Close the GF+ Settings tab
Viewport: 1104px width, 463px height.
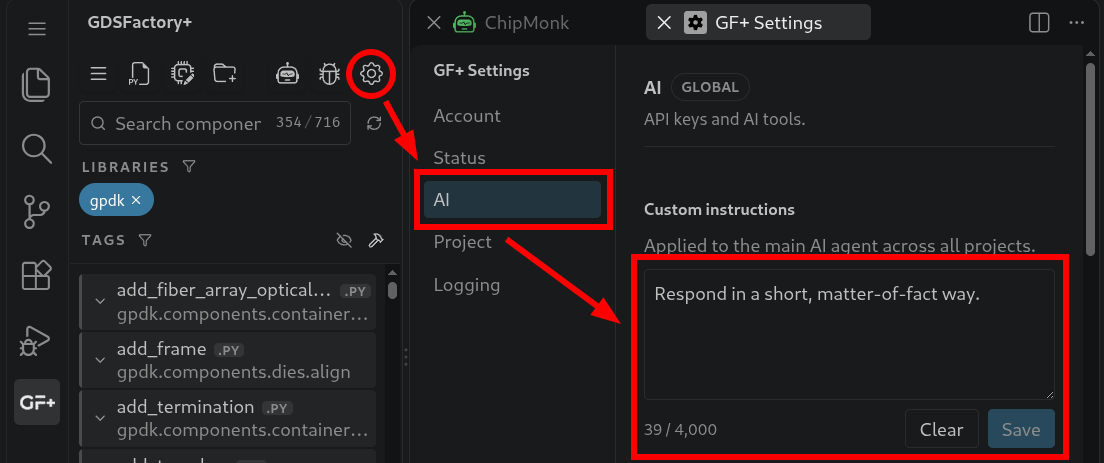[x=664, y=23]
